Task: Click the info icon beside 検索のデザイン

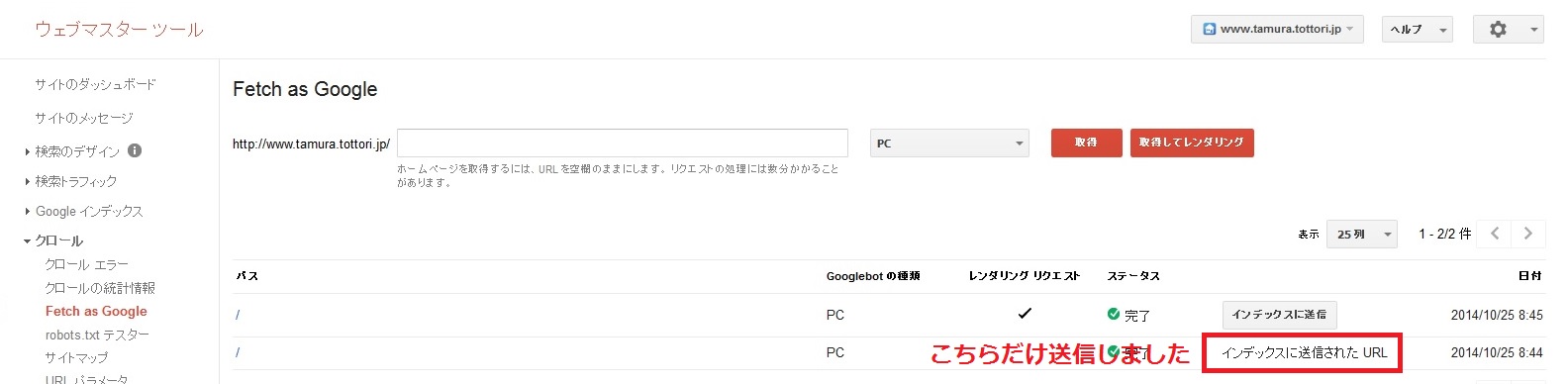Action: [x=135, y=150]
